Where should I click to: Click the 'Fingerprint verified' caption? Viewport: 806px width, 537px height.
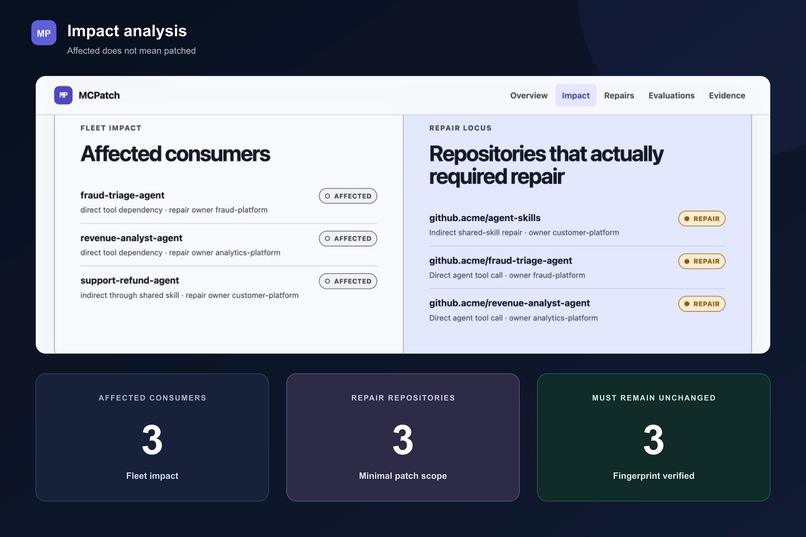(x=654, y=476)
